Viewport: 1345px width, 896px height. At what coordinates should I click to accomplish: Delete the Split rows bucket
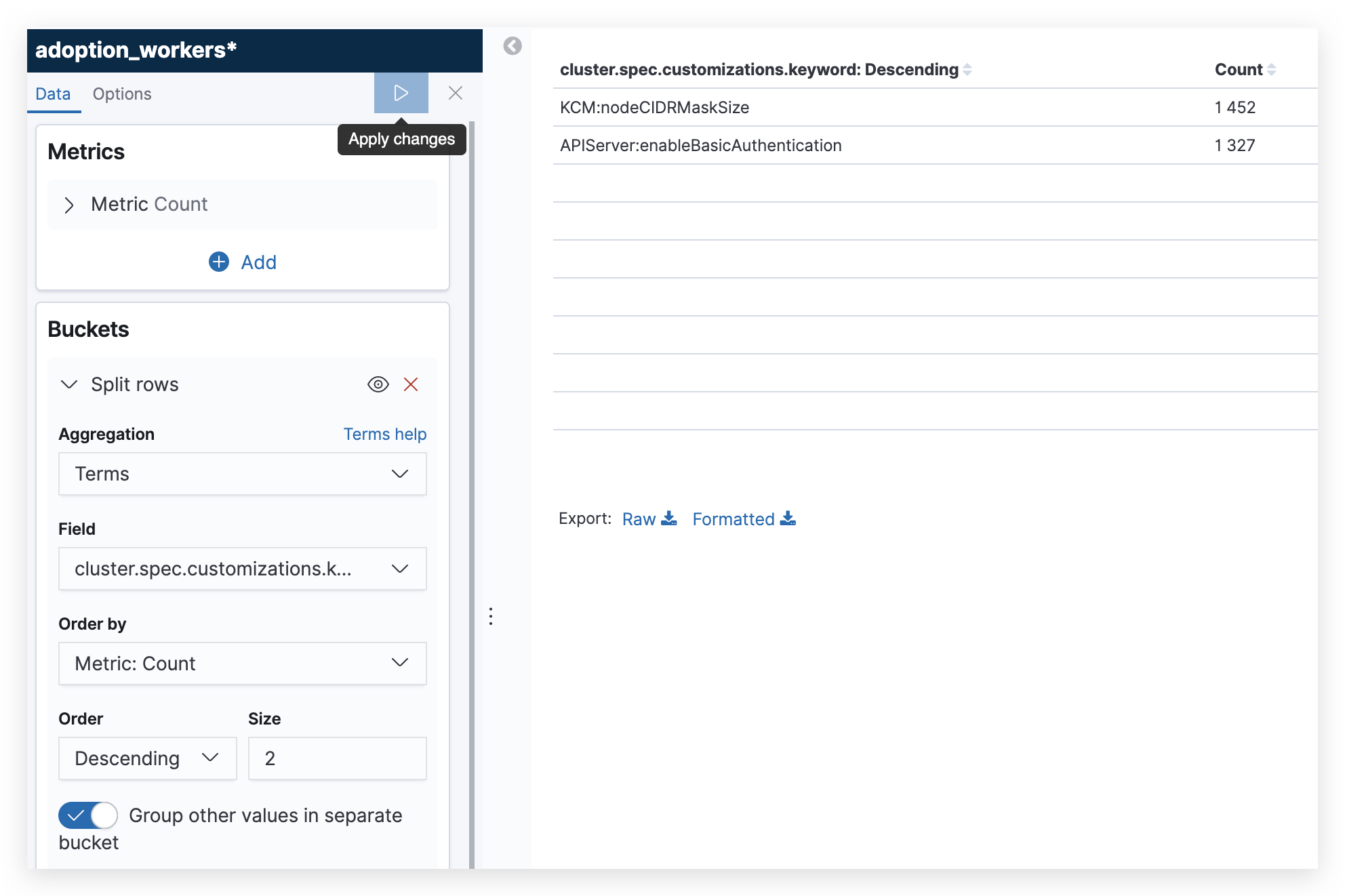point(411,384)
